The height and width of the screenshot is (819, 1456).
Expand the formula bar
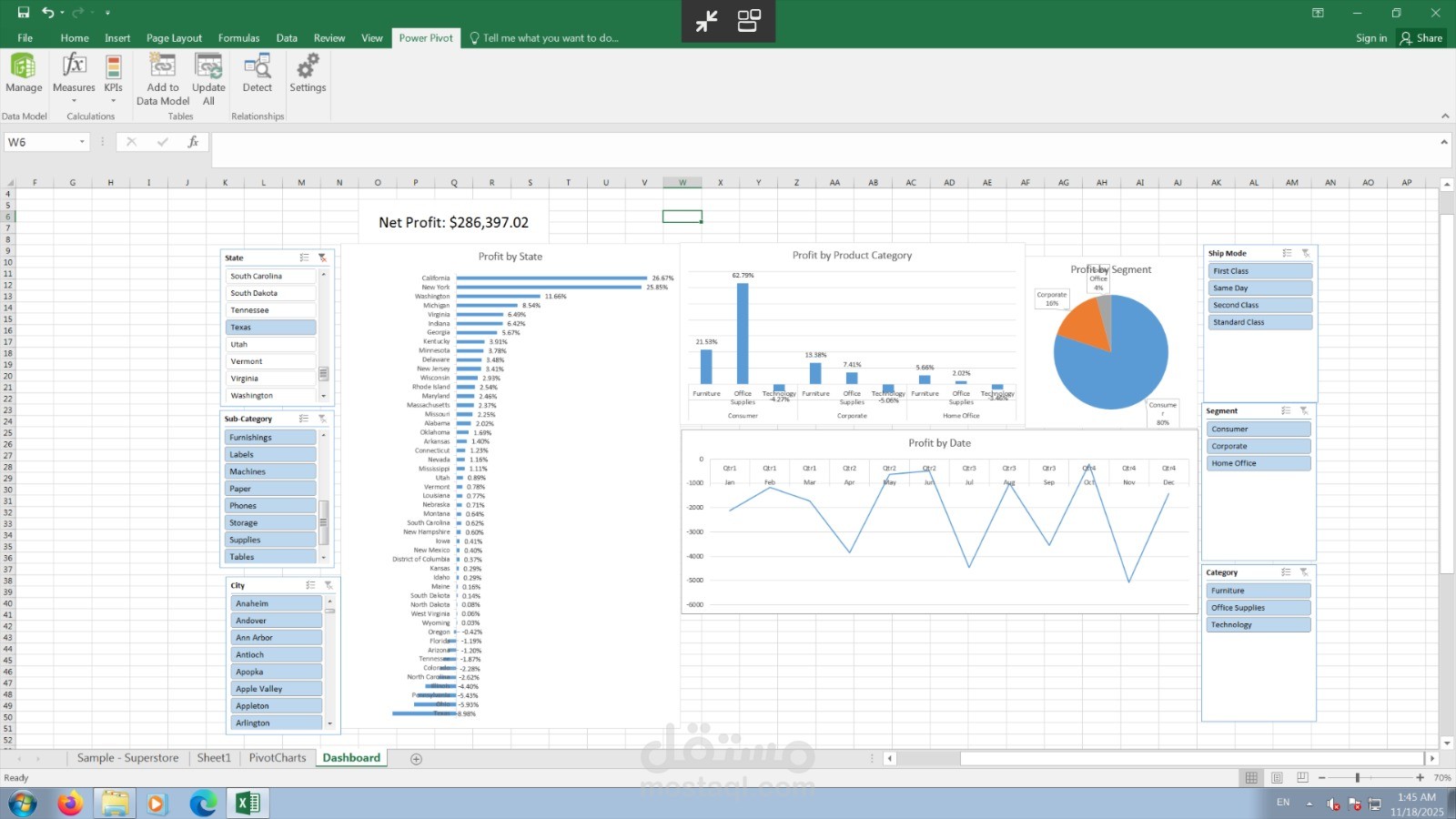point(1443,142)
